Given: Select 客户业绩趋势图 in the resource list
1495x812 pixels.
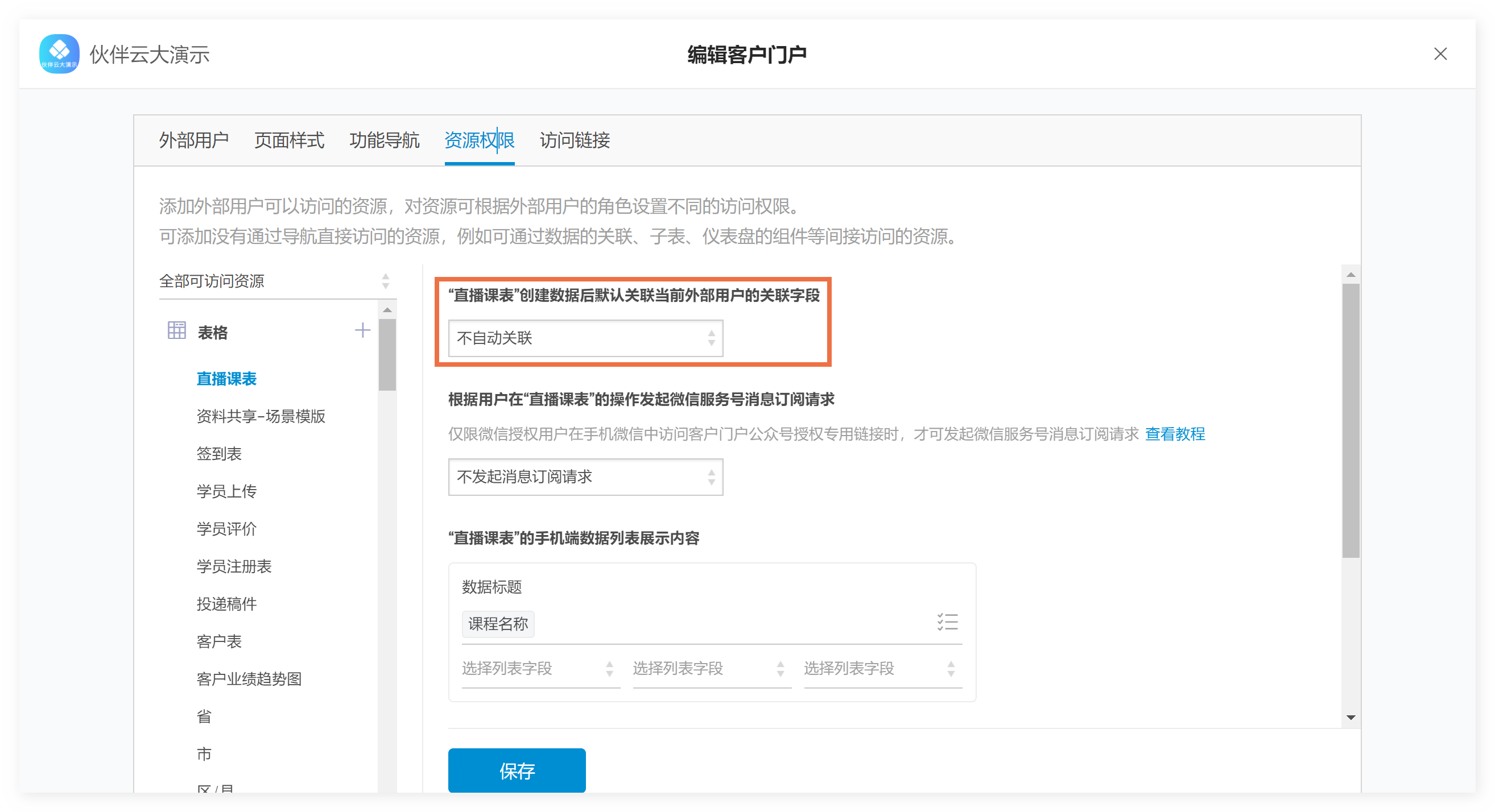Looking at the screenshot, I should pos(249,679).
